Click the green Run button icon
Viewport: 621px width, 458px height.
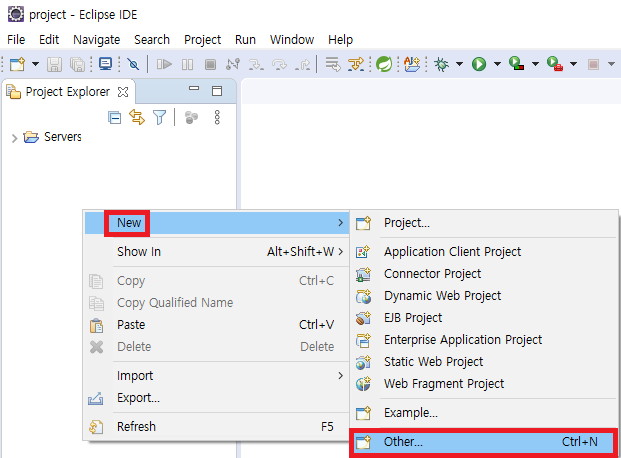479,64
